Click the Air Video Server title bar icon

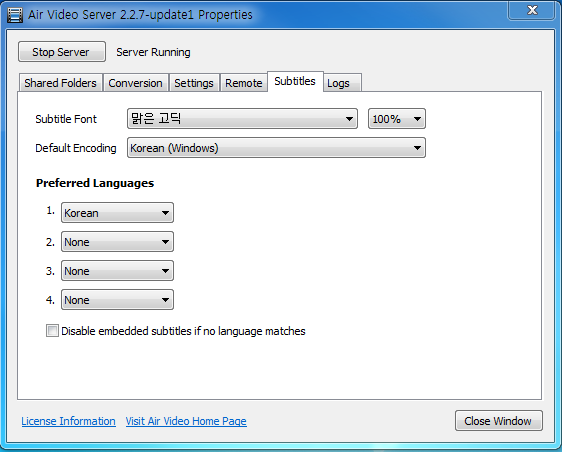[15, 15]
